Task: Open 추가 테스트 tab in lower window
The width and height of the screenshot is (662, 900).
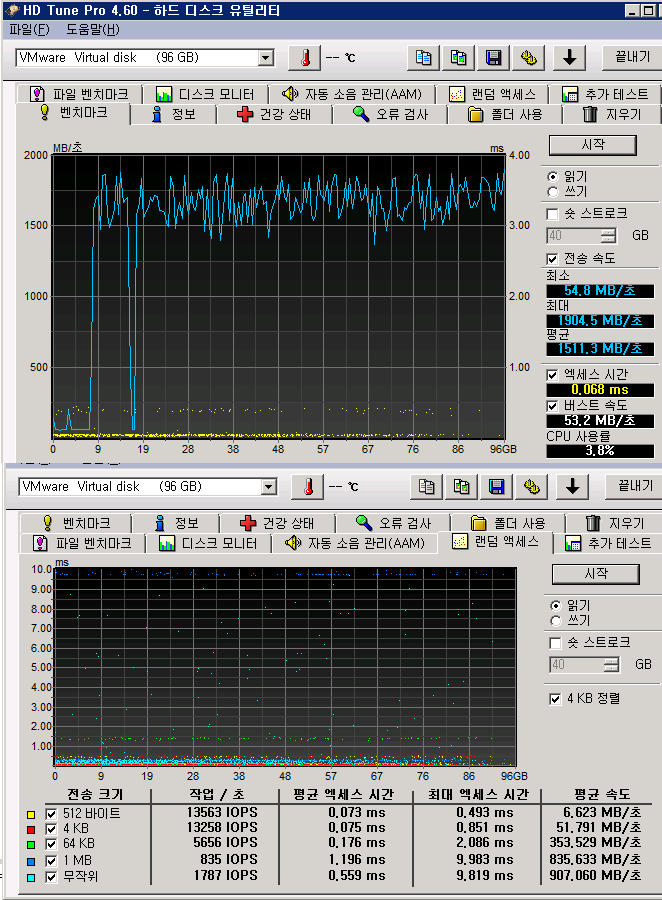Action: tap(609, 544)
